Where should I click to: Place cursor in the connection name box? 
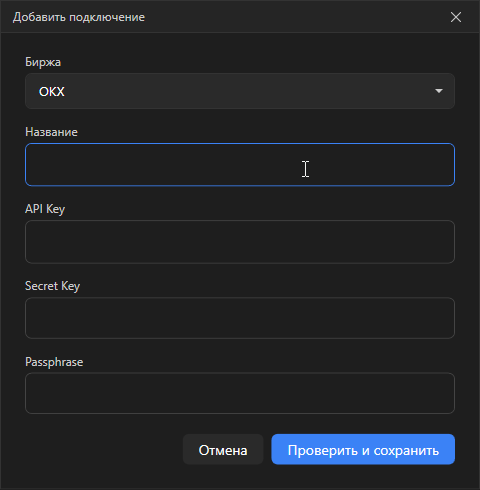coord(240,165)
